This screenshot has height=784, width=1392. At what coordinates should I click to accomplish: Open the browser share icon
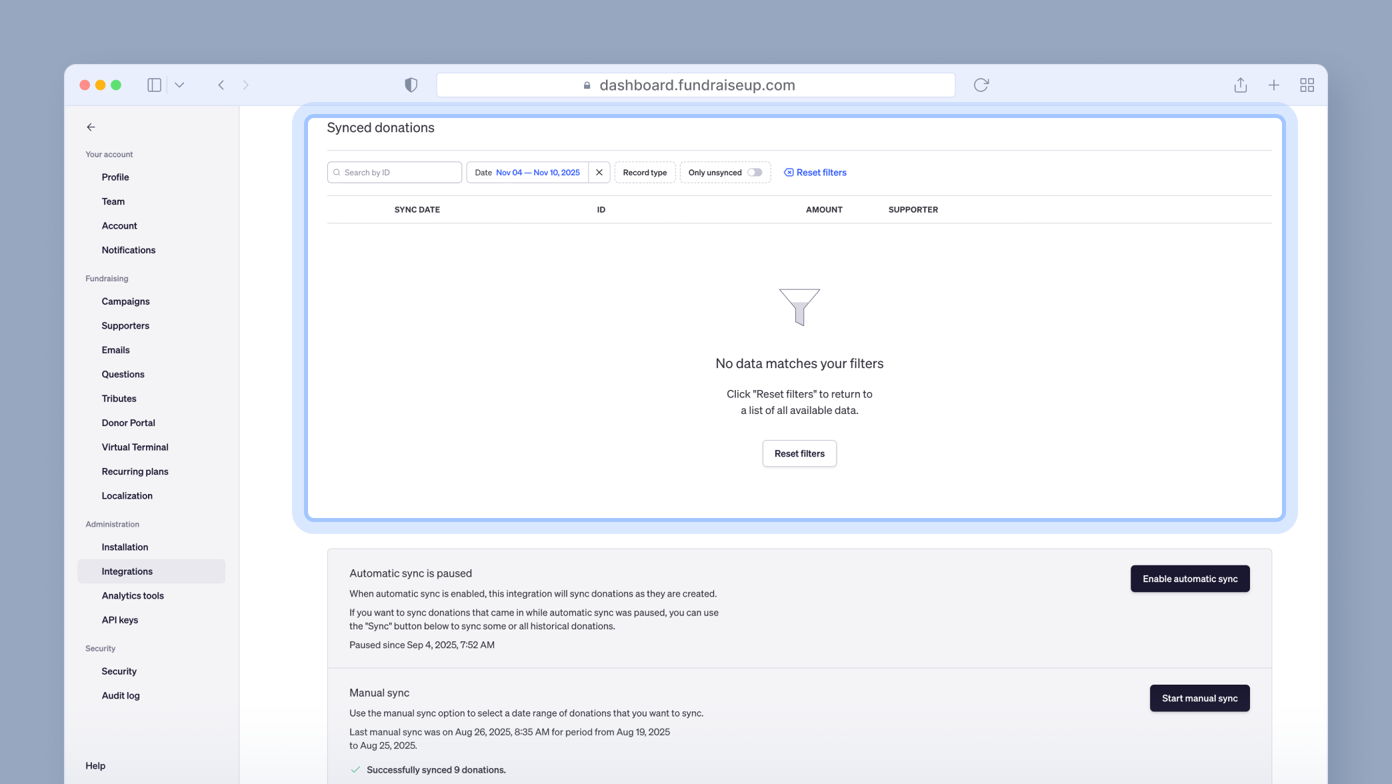(x=1240, y=85)
